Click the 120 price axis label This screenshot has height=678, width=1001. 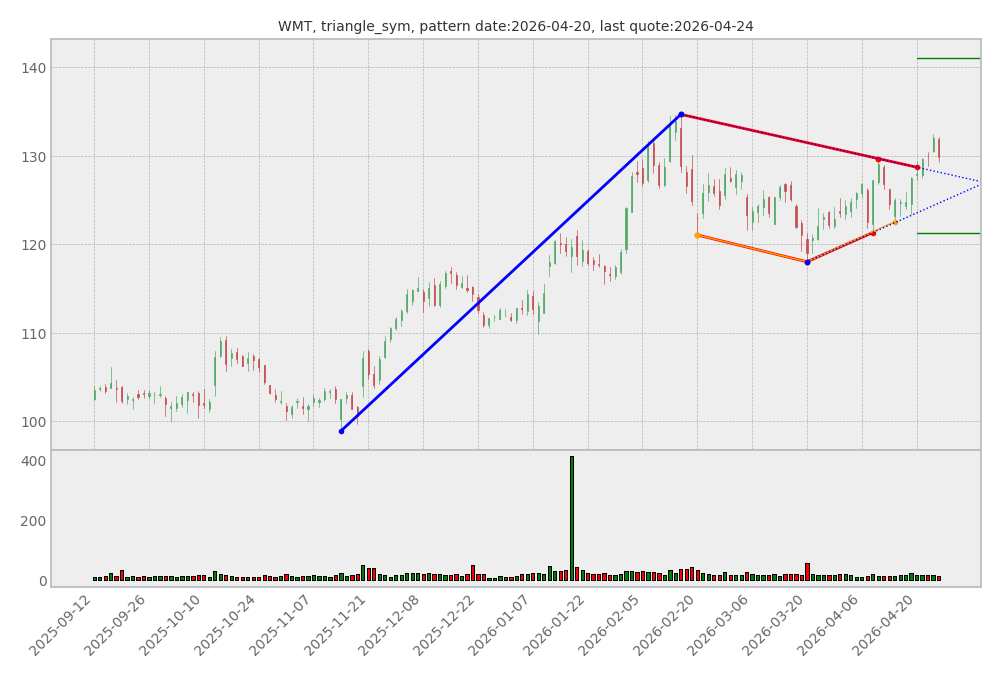pos(34,245)
